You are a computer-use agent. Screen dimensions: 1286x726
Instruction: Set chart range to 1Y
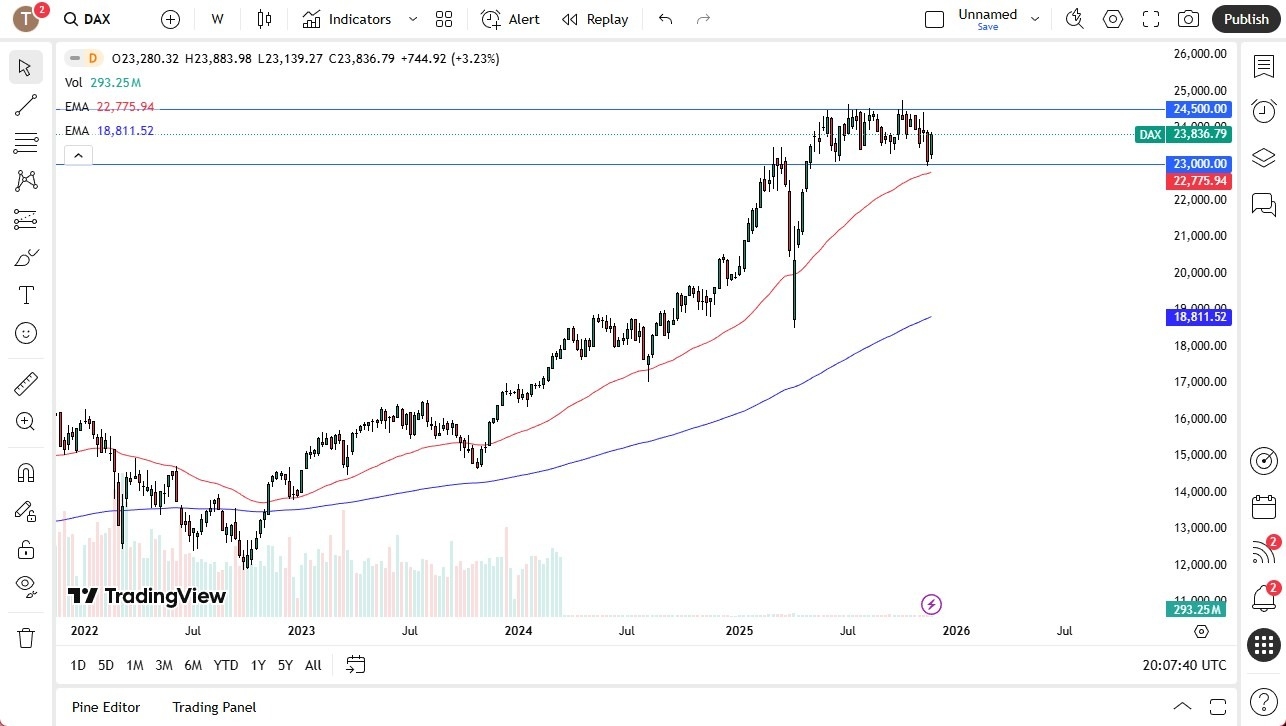tap(258, 665)
